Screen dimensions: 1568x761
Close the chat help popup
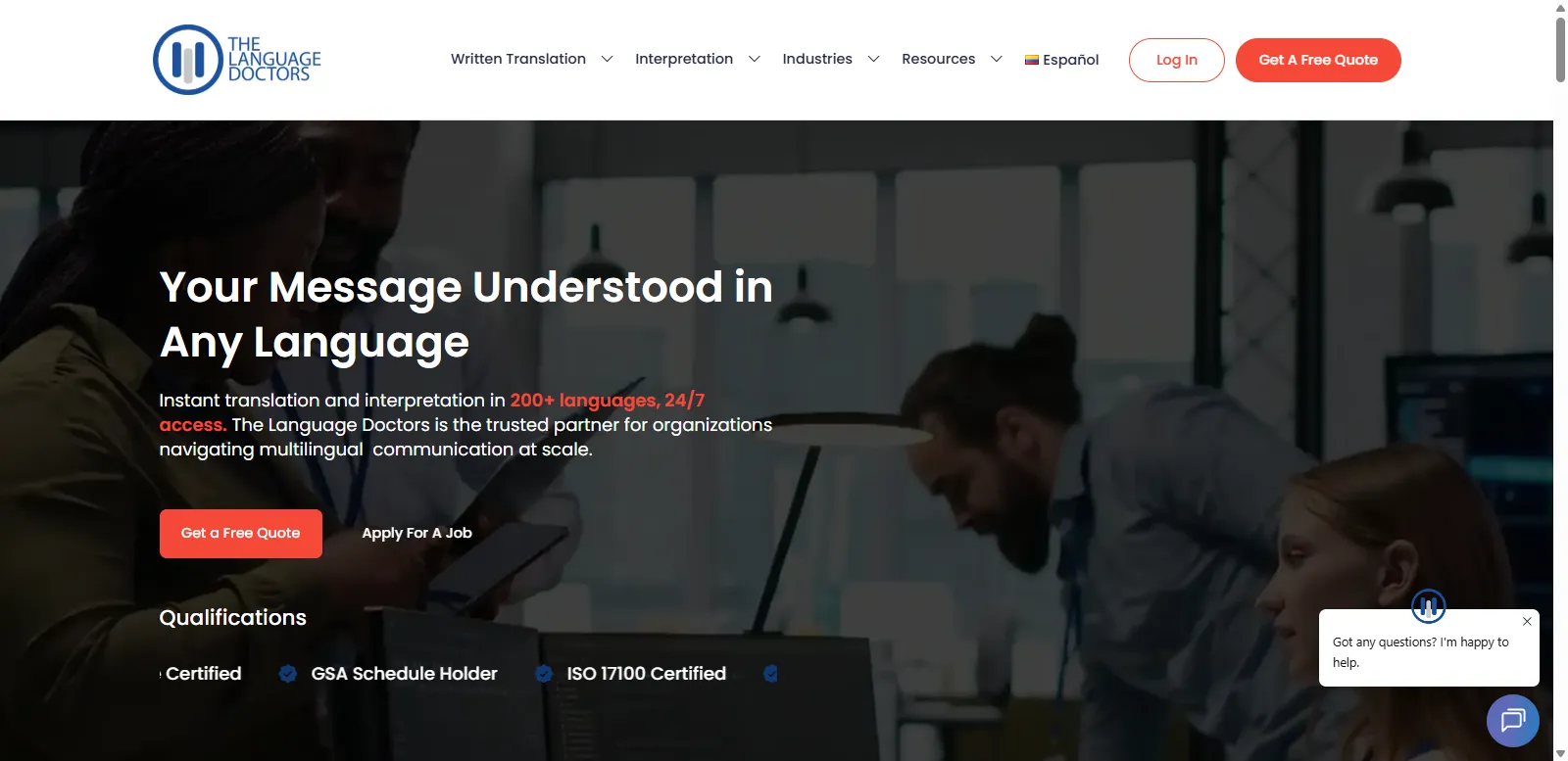[1527, 621]
